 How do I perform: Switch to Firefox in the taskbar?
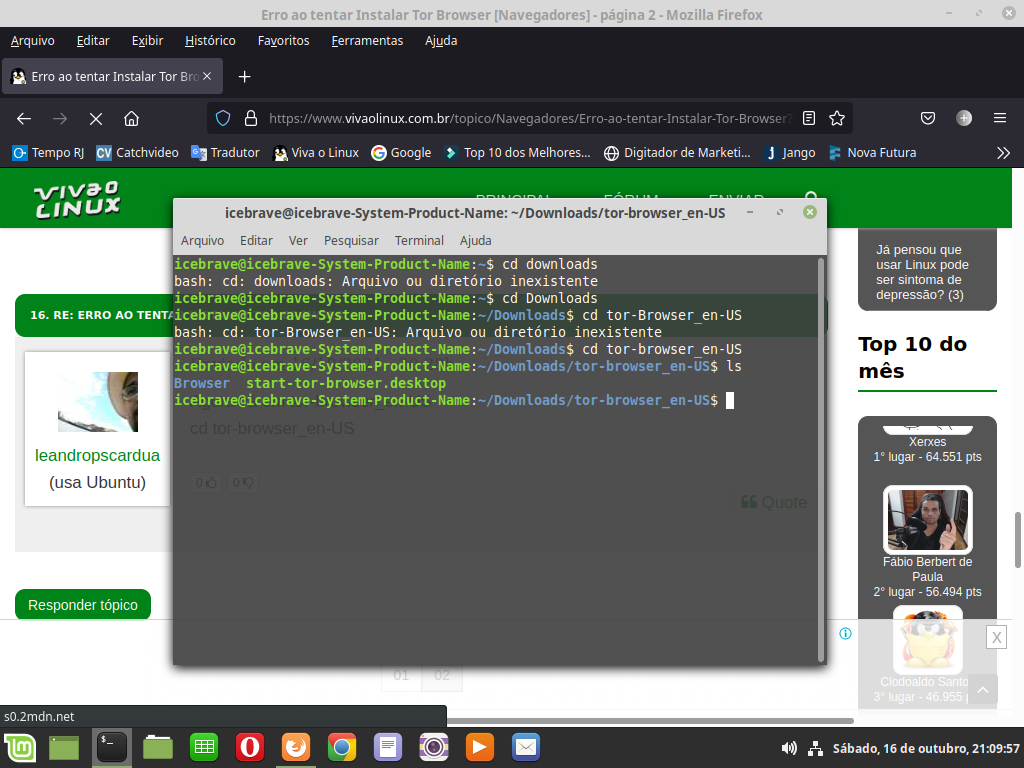click(296, 748)
